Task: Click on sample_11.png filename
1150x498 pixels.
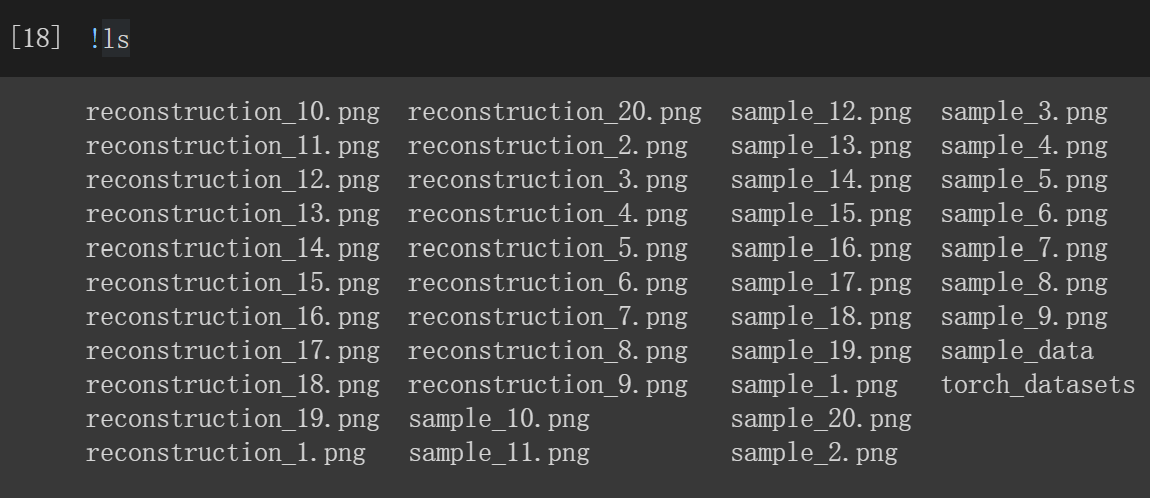Action: [499, 453]
